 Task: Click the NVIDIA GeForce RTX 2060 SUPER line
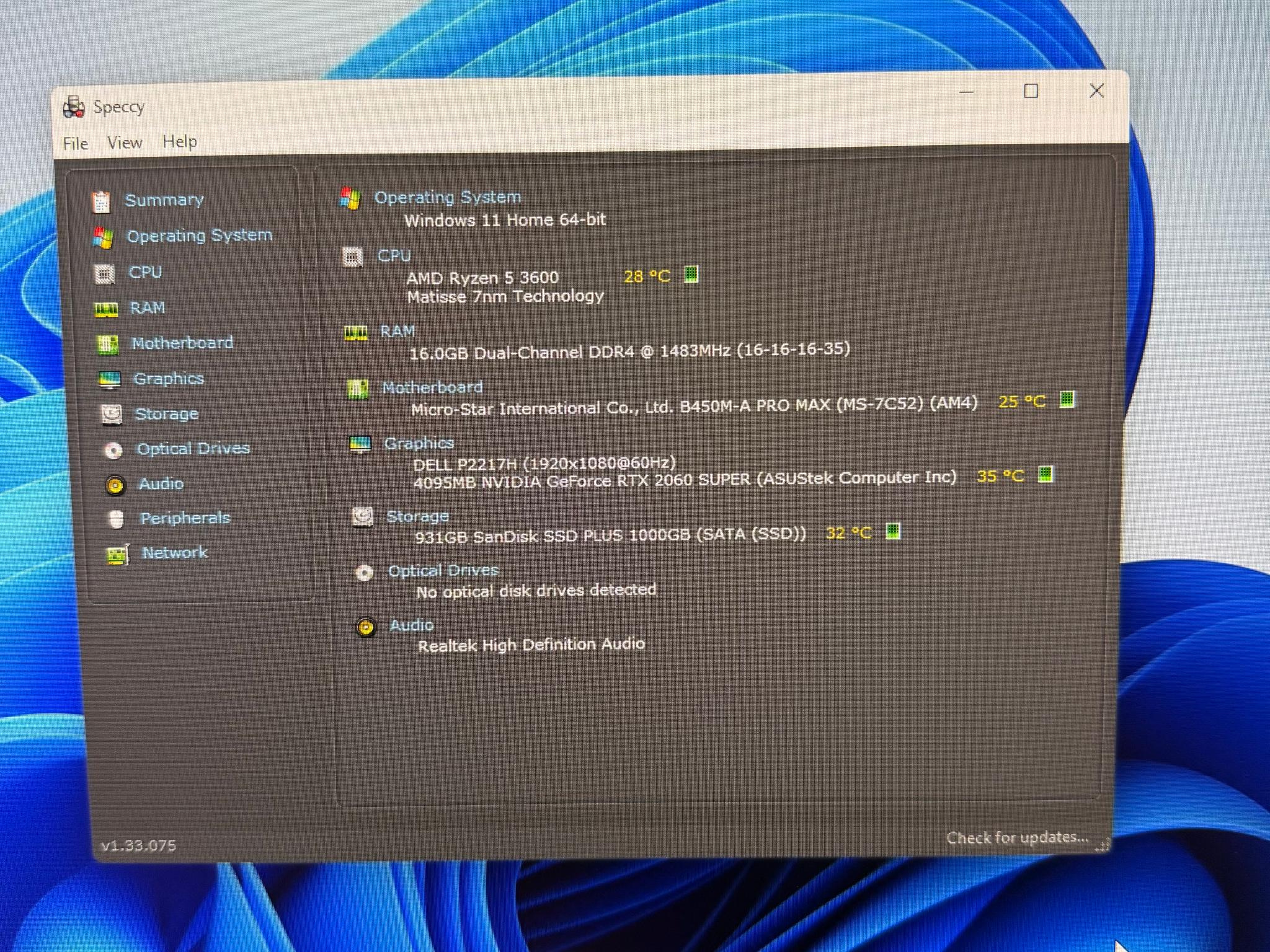[685, 480]
